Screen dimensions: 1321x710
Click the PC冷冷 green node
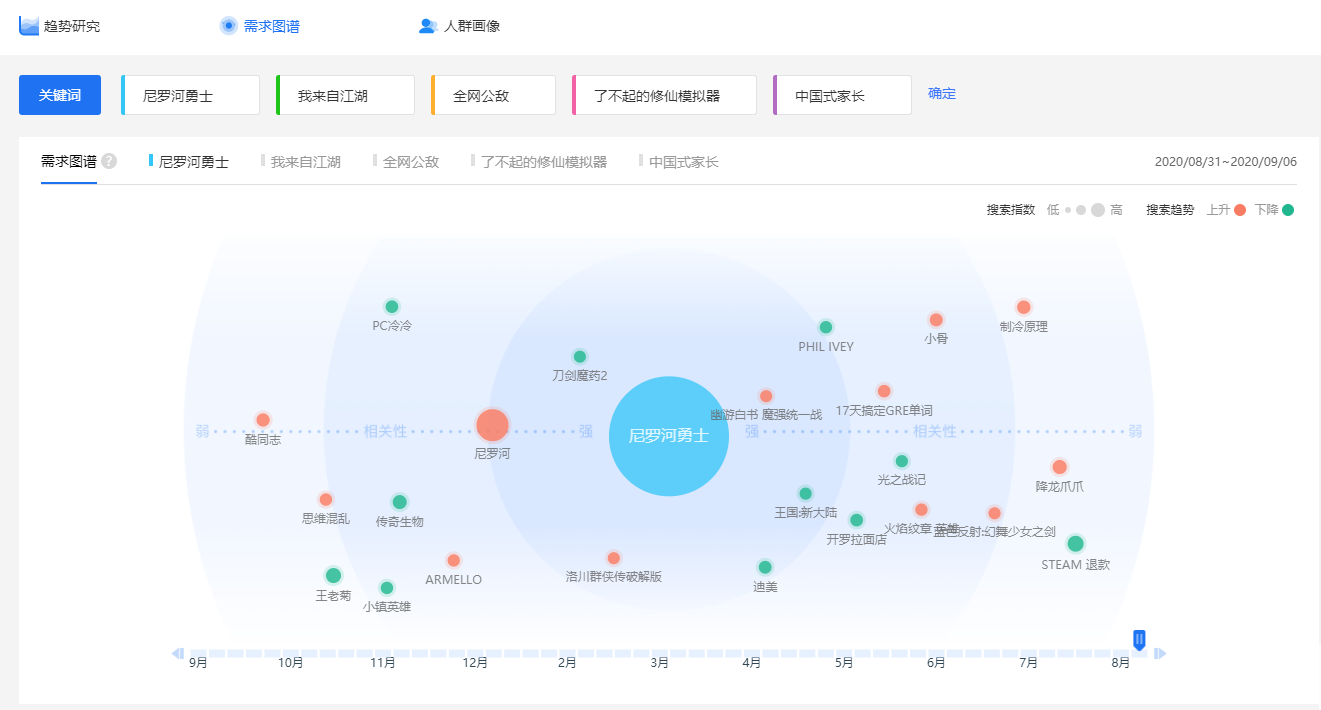(392, 307)
